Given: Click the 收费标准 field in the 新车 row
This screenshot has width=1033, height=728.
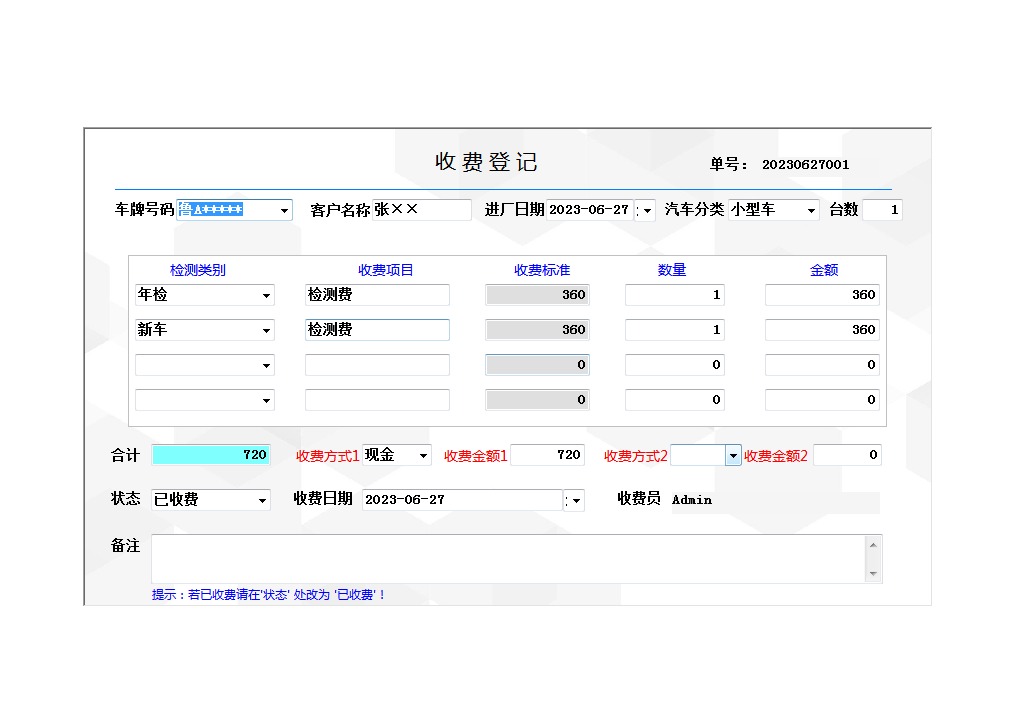Looking at the screenshot, I should click(x=538, y=329).
